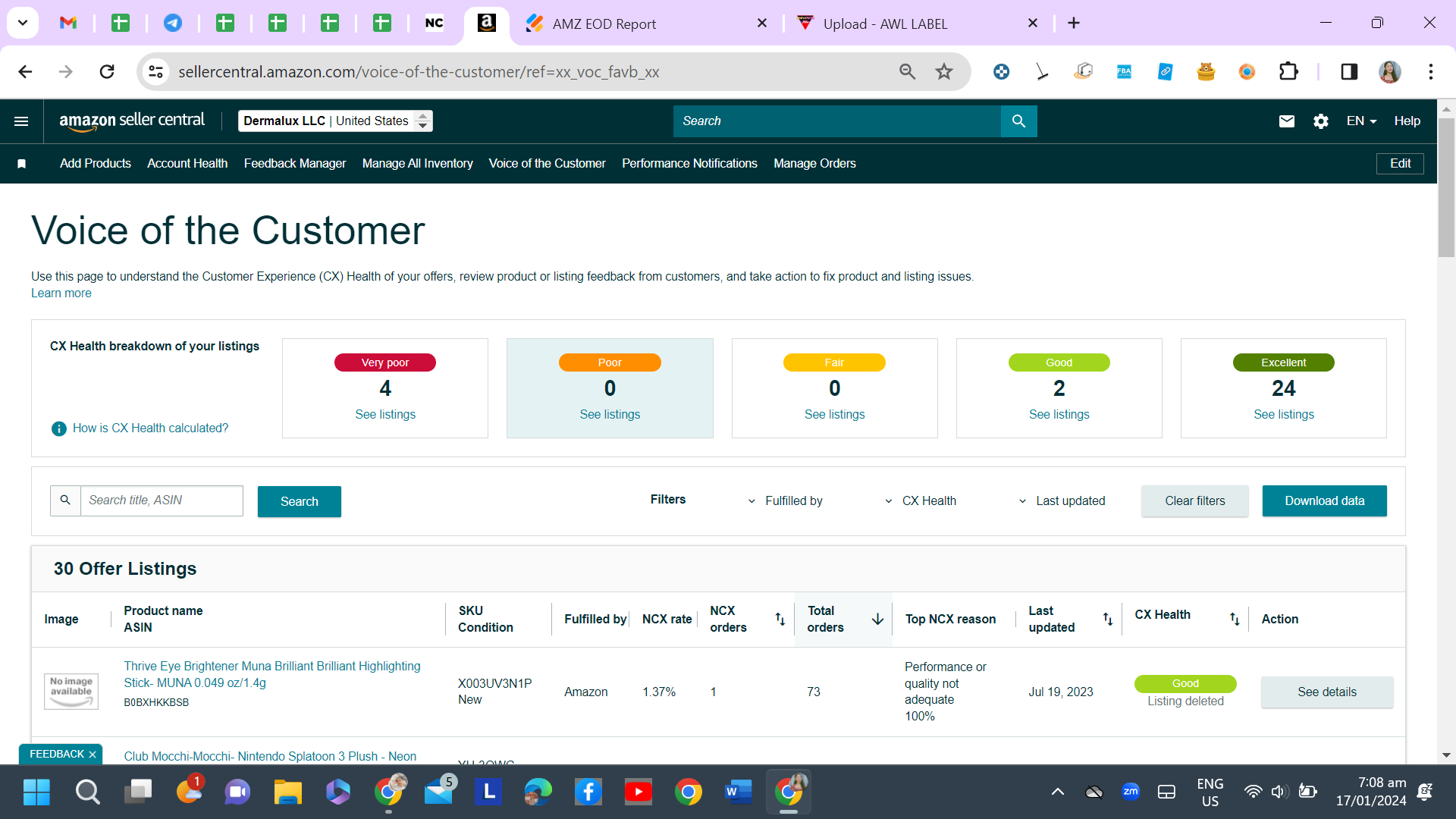
Task: Reload the Seller Central page
Action: tap(107, 72)
